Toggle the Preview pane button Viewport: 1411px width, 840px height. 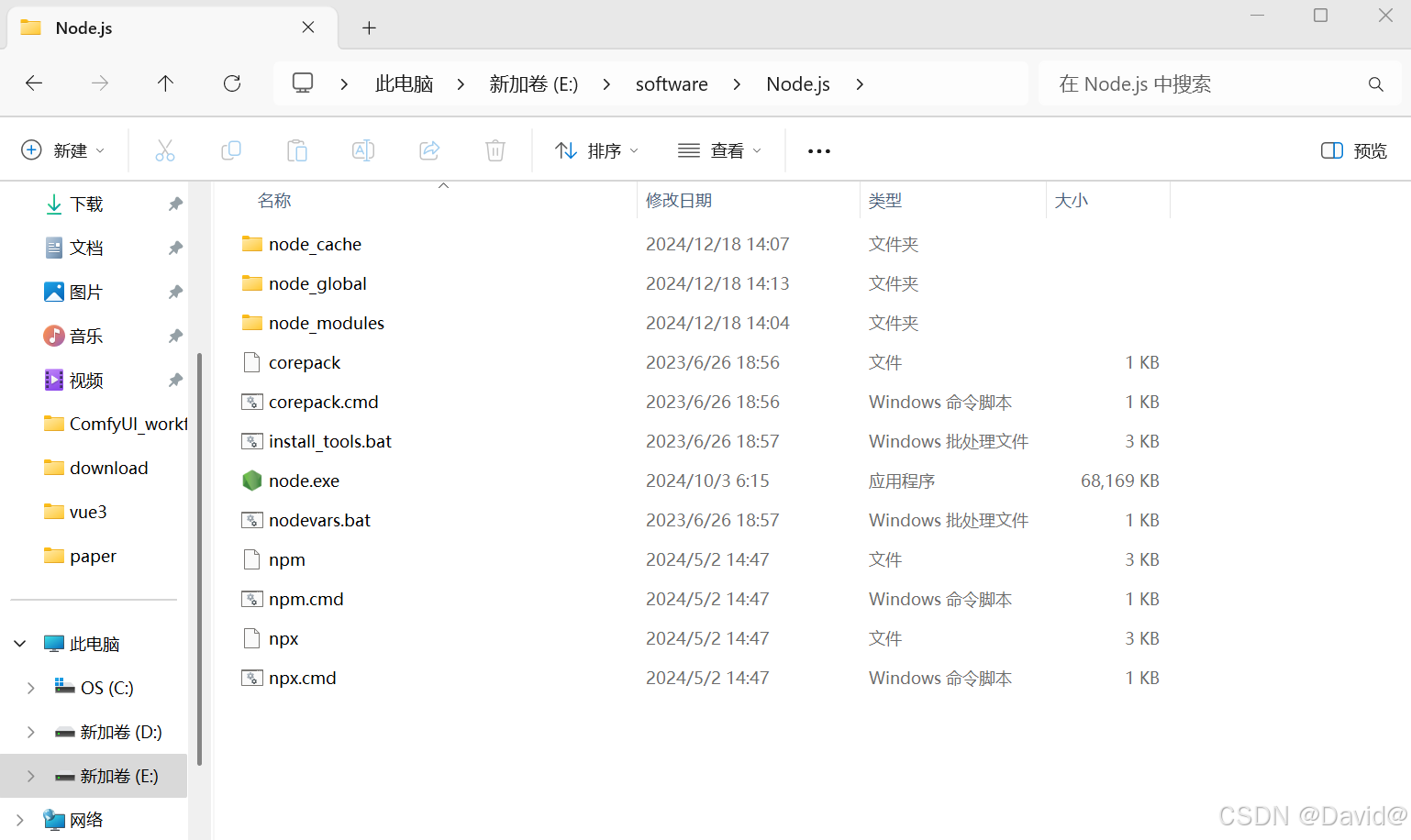click(x=1354, y=150)
